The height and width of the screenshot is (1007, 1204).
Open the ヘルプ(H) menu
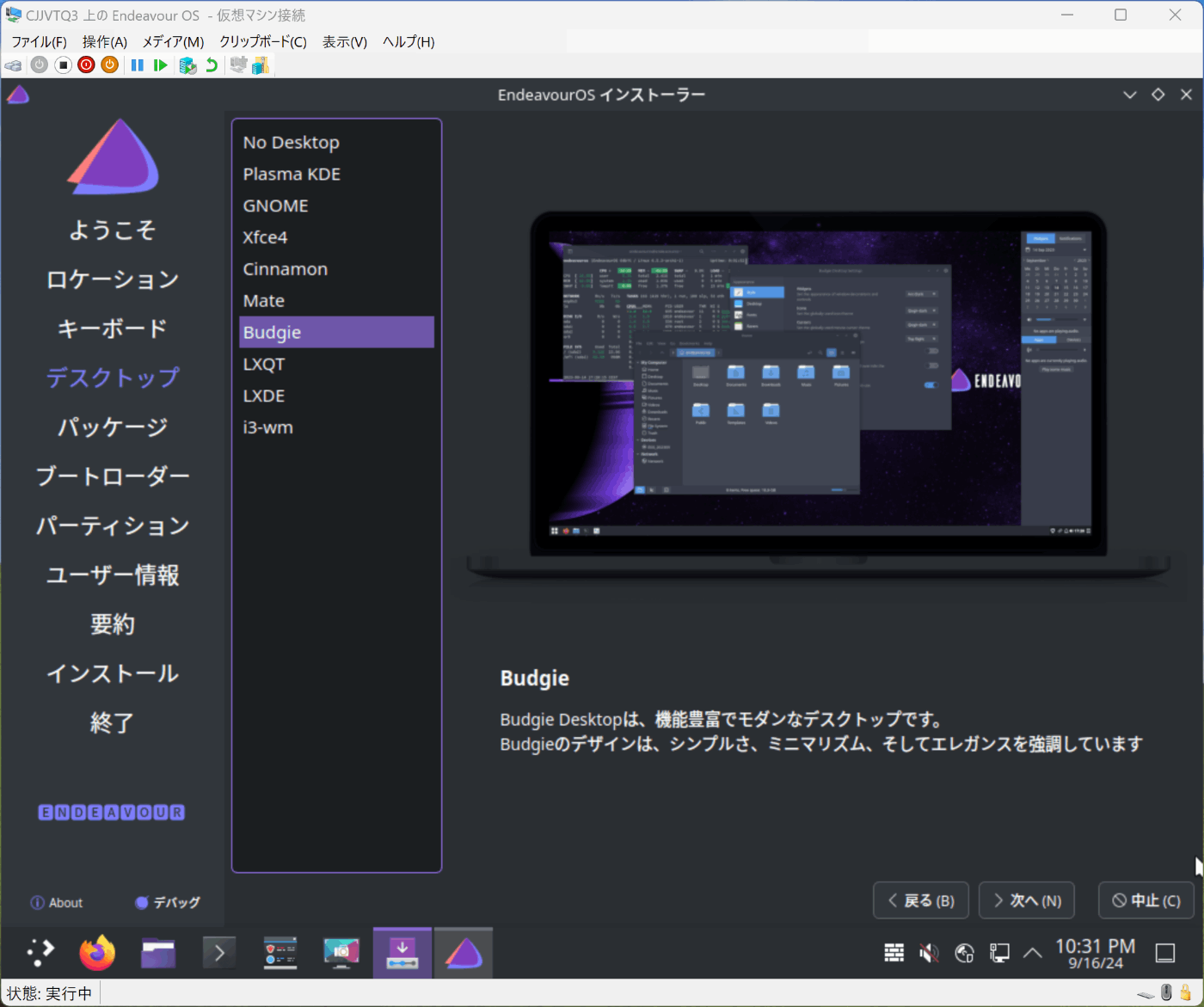tap(408, 41)
